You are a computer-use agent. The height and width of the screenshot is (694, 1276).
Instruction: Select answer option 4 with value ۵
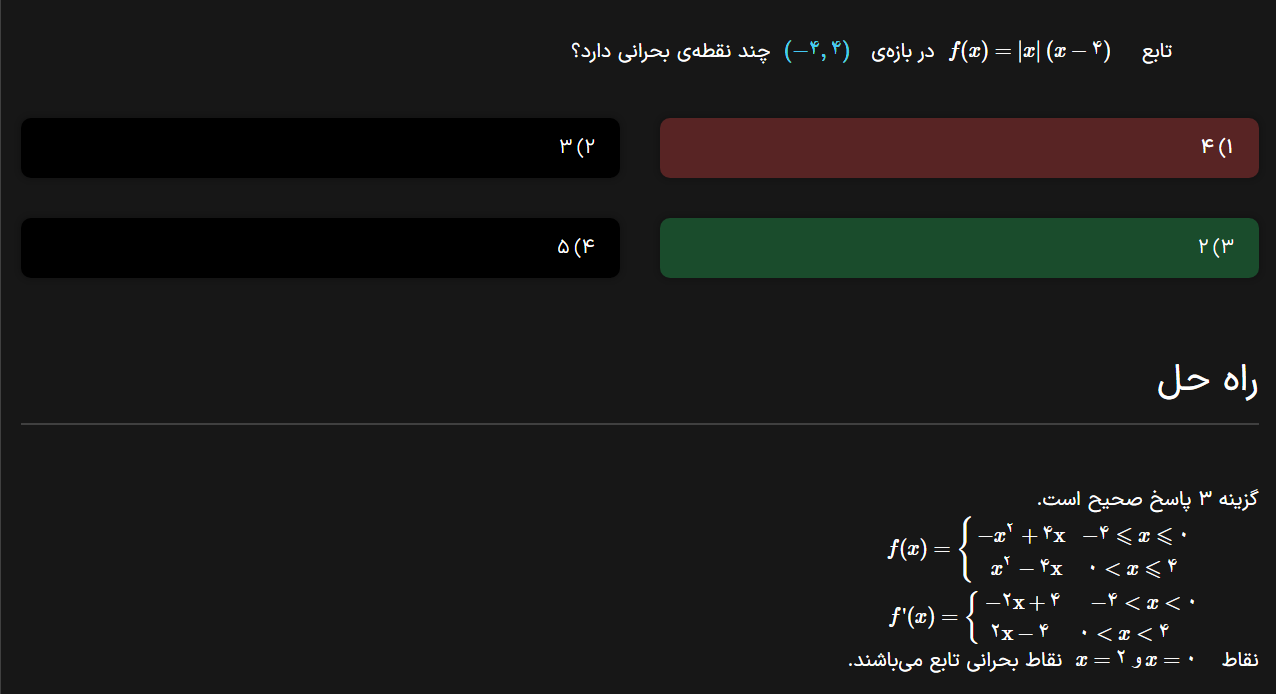tap(320, 248)
